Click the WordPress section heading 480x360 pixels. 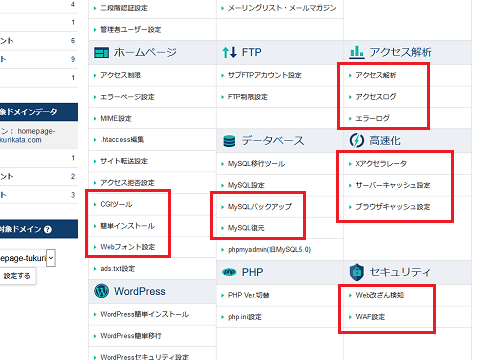tap(140, 291)
